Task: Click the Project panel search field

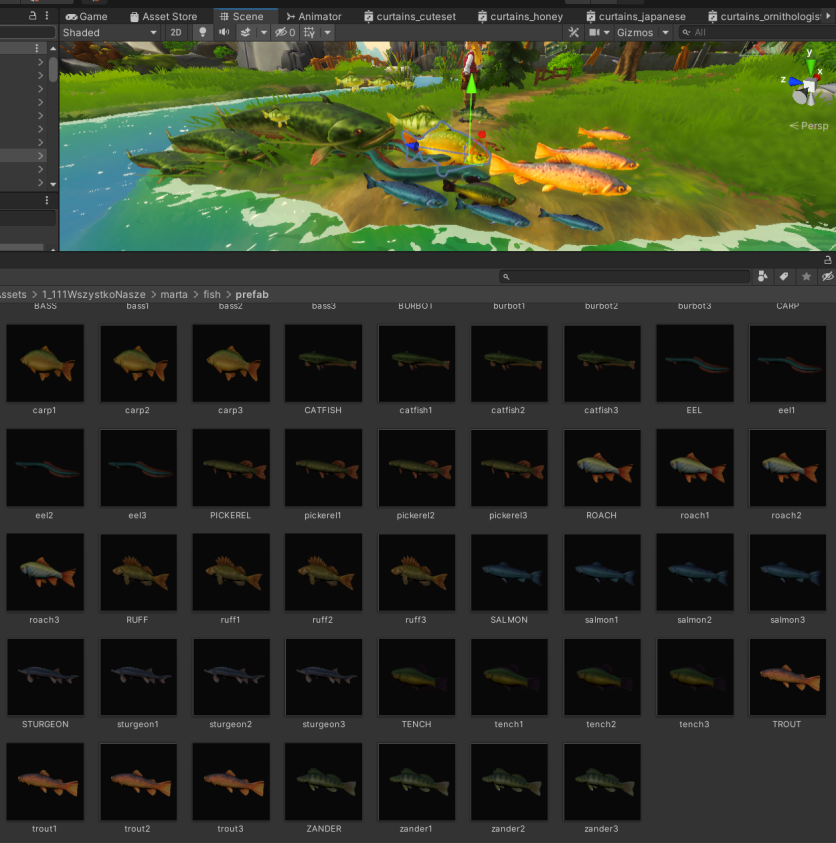Action: (625, 276)
